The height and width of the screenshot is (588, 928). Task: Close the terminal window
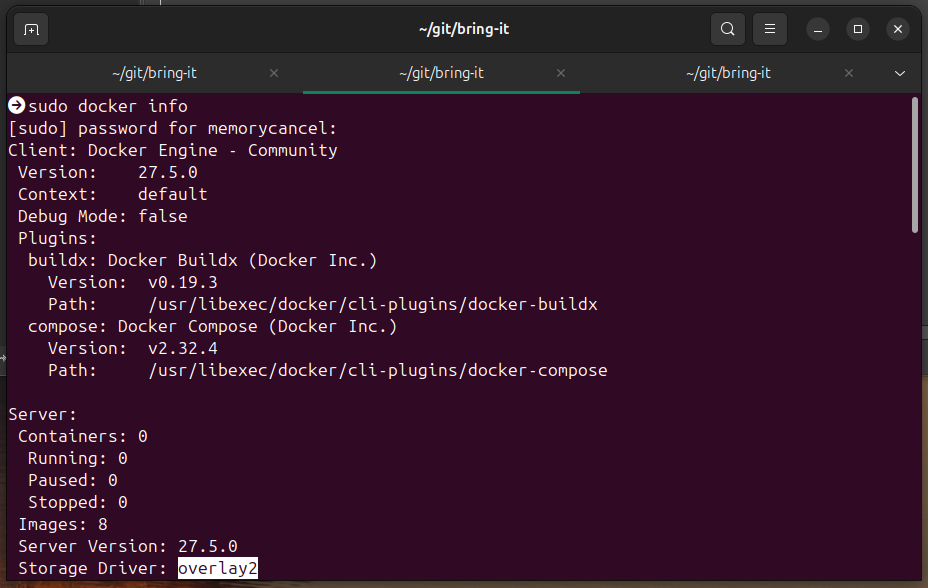click(897, 30)
